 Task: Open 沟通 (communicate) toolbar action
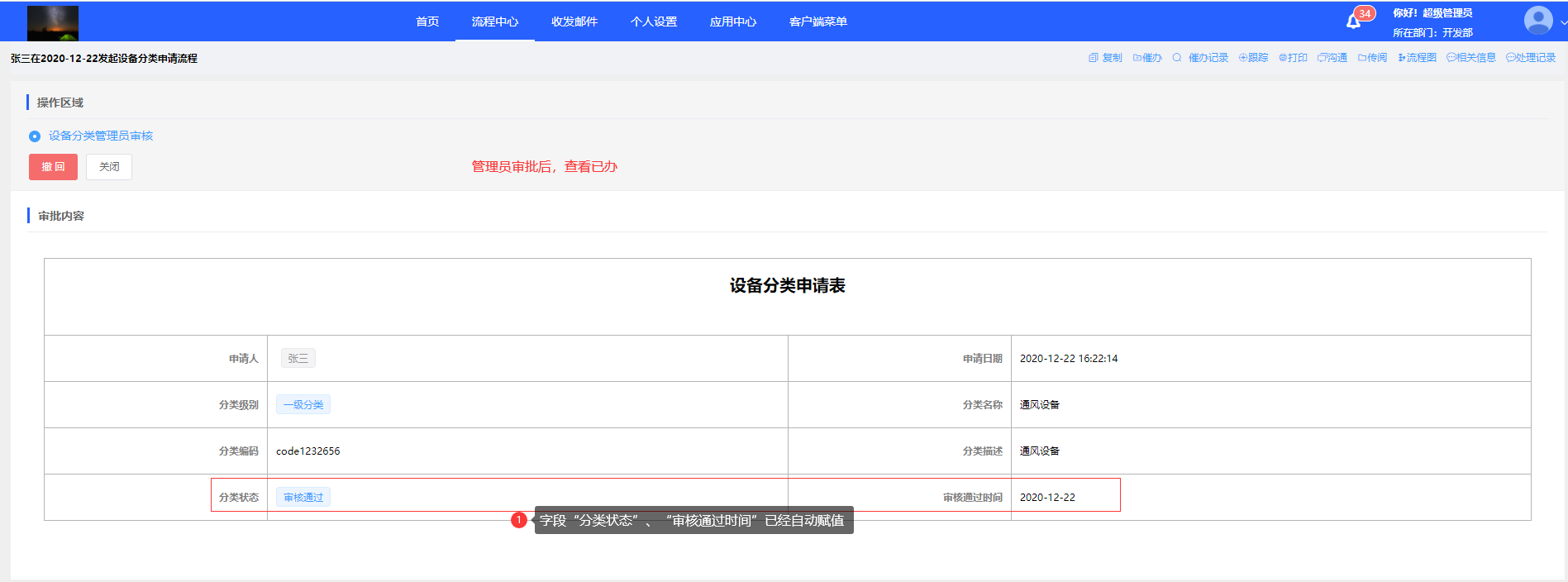(x=1323, y=58)
